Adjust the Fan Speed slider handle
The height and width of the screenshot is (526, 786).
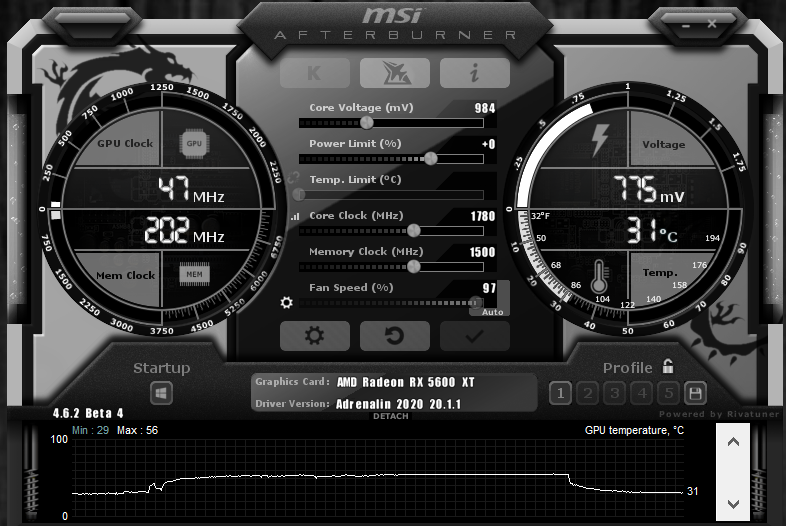tap(475, 302)
